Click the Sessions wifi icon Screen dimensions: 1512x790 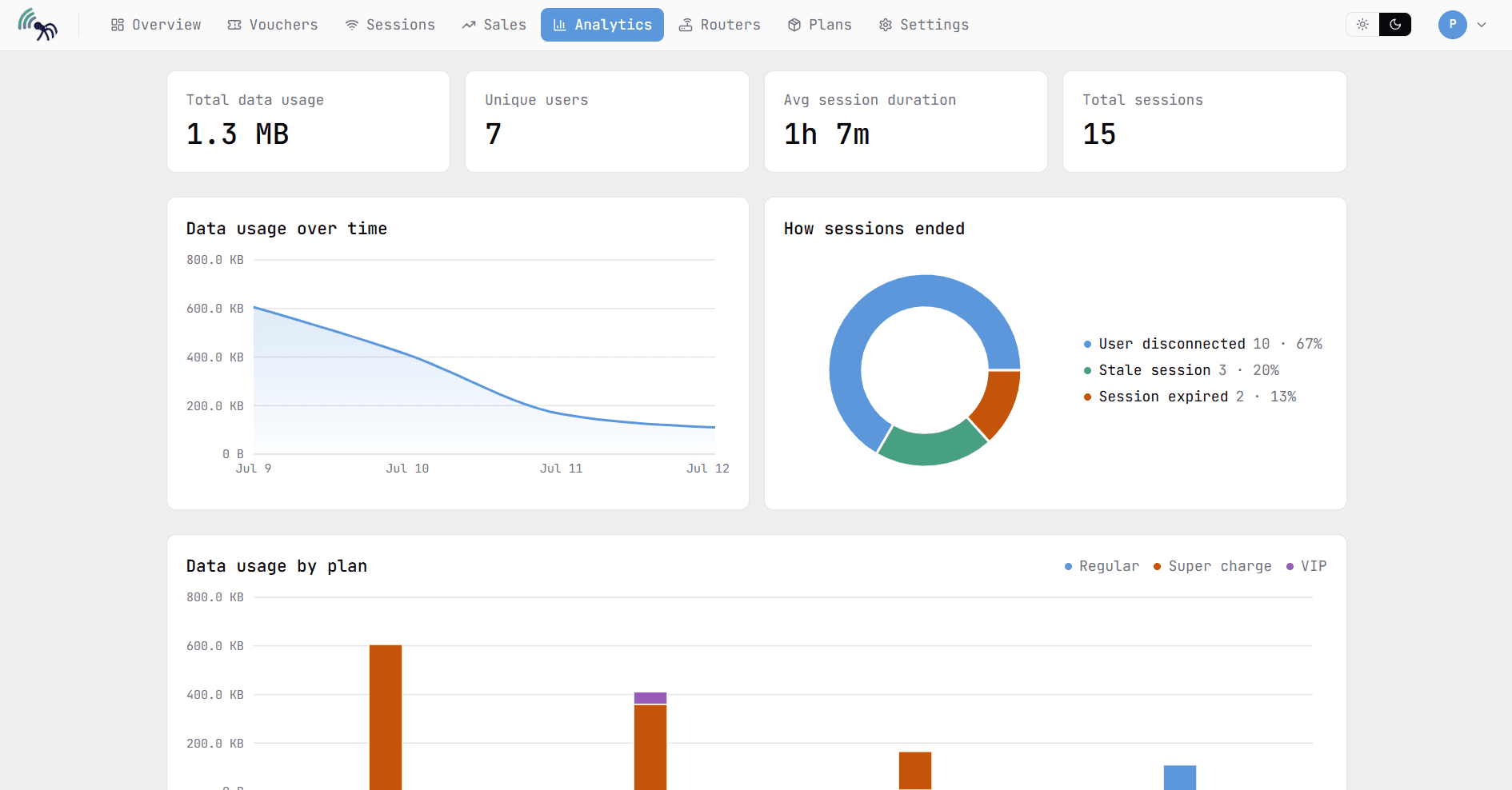pyautogui.click(x=352, y=25)
